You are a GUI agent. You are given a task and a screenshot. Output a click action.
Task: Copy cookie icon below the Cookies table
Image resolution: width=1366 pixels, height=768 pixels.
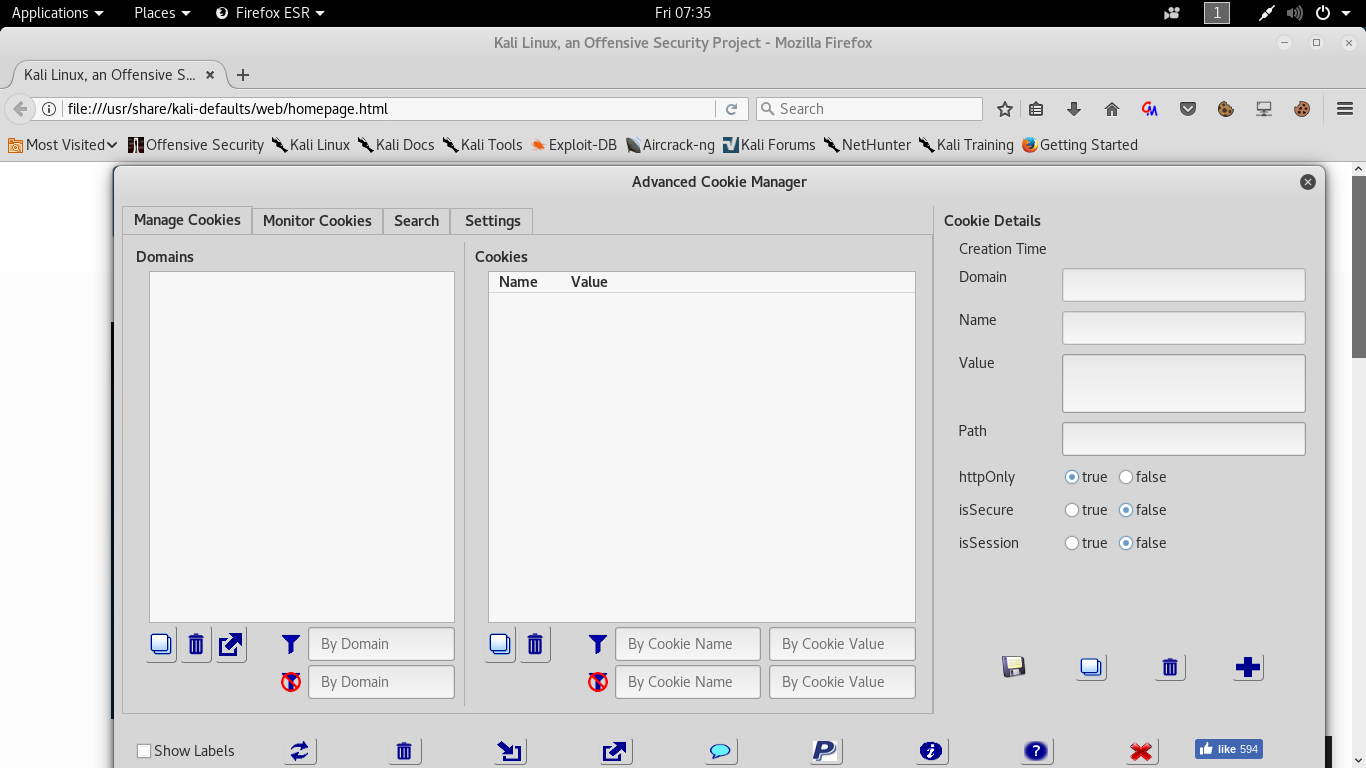[x=501, y=645]
